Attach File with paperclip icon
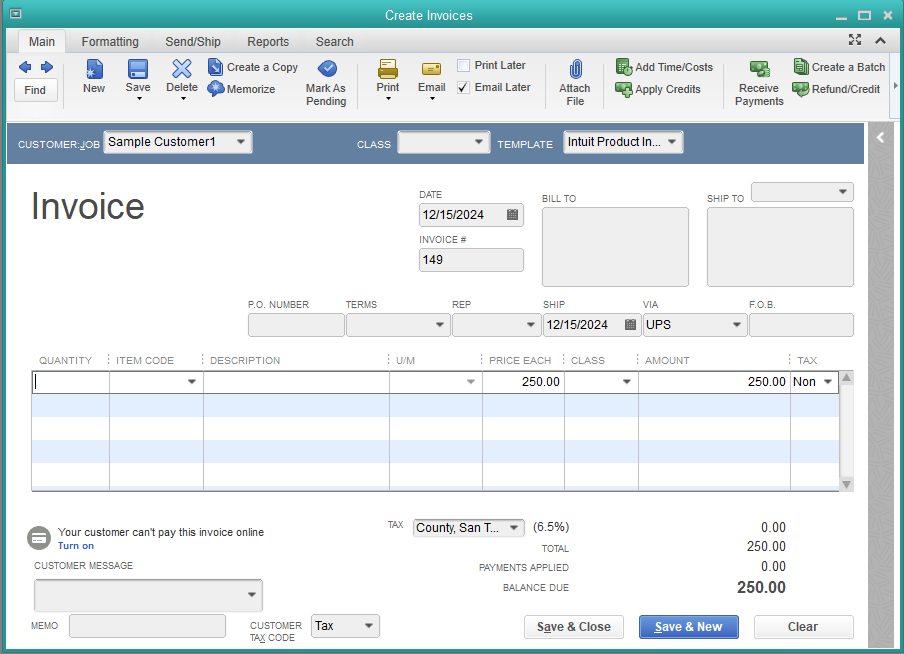Image resolution: width=904 pixels, height=654 pixels. click(x=575, y=84)
